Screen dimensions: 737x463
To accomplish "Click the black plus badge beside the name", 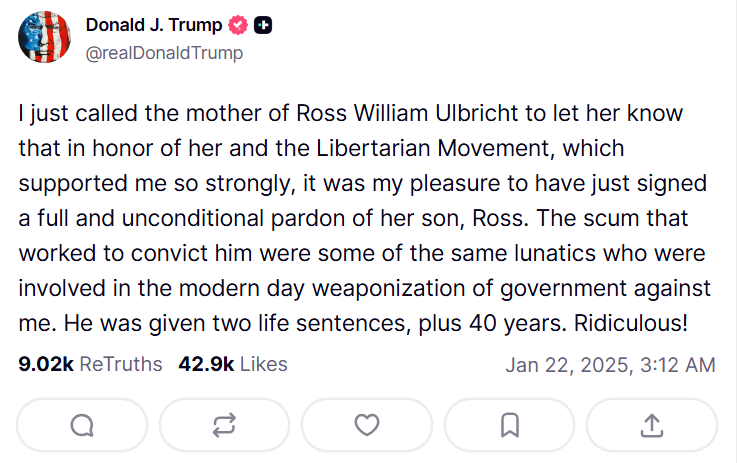I will pyautogui.click(x=263, y=24).
